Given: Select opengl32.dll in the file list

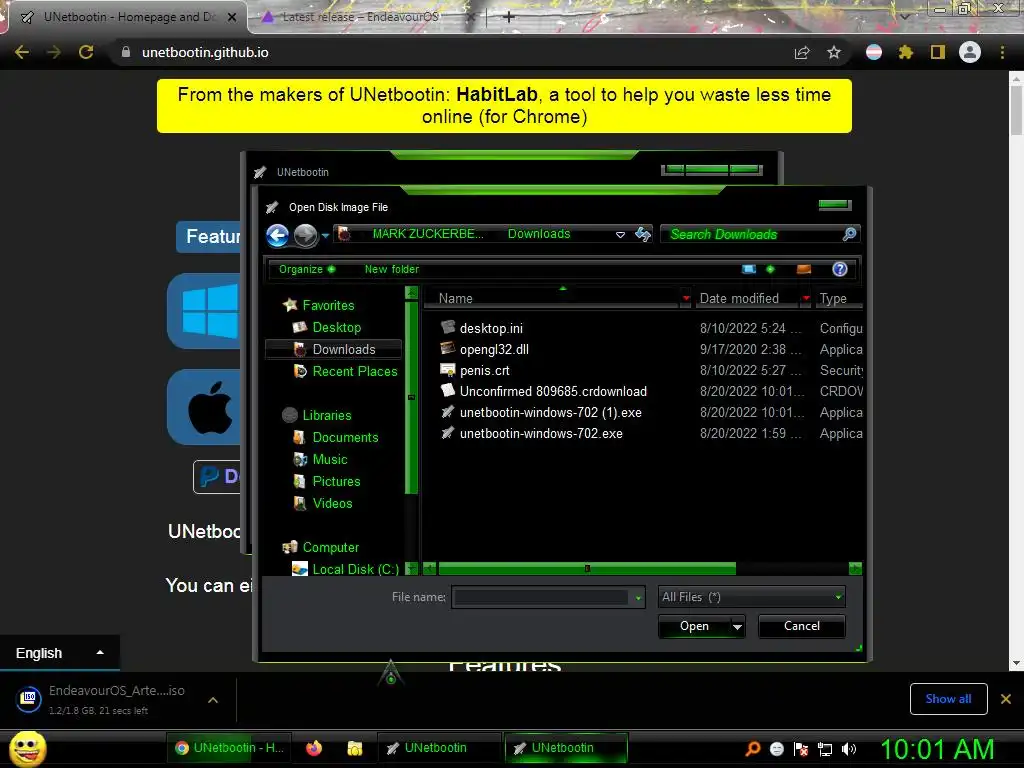Looking at the screenshot, I should coord(494,349).
